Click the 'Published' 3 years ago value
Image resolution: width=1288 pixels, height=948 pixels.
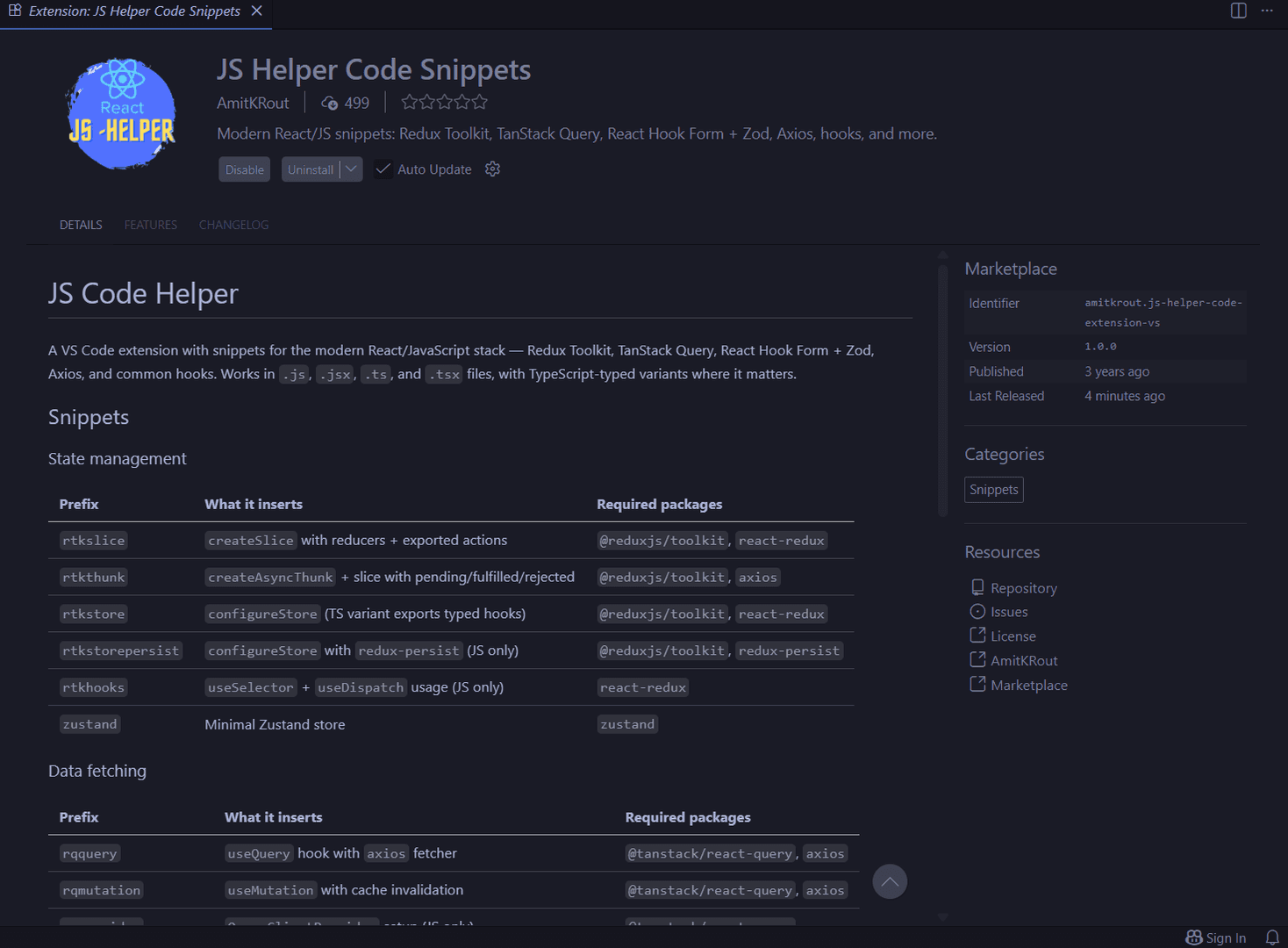click(x=1117, y=371)
